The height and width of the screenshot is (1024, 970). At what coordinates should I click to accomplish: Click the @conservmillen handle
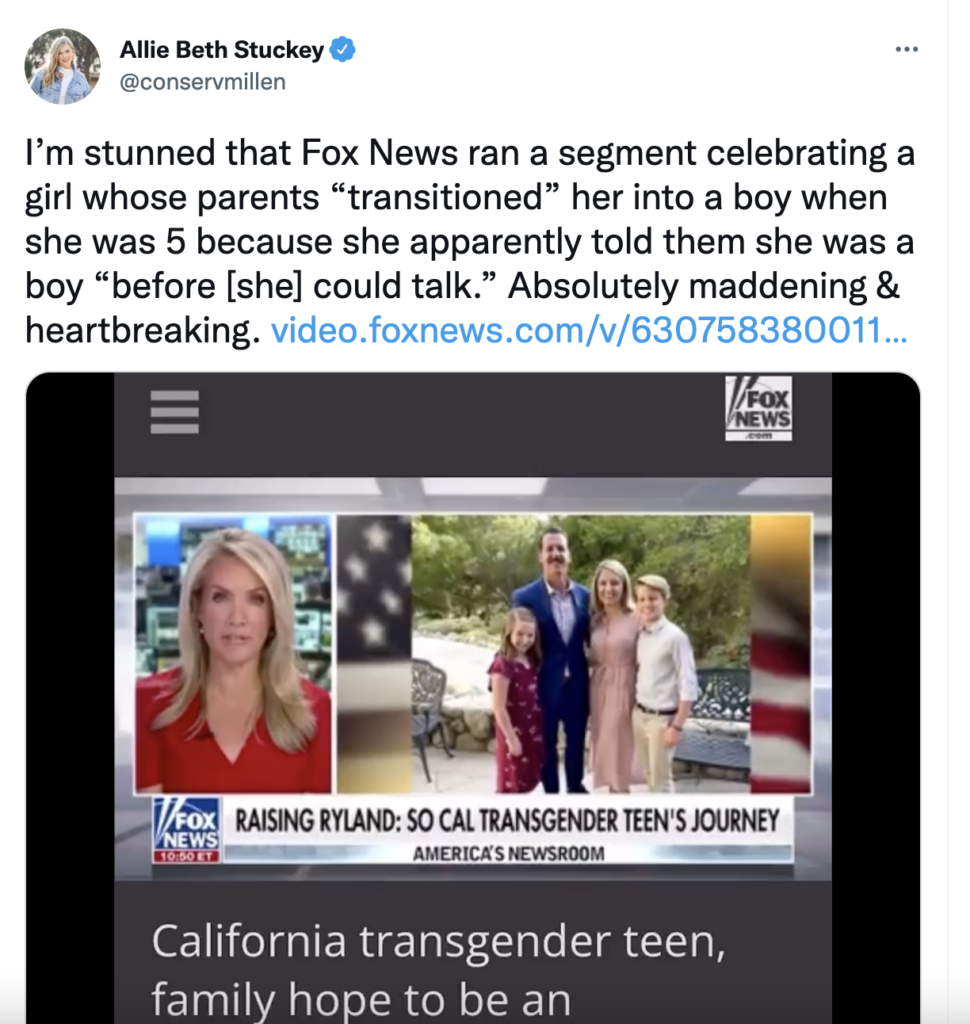(x=203, y=82)
